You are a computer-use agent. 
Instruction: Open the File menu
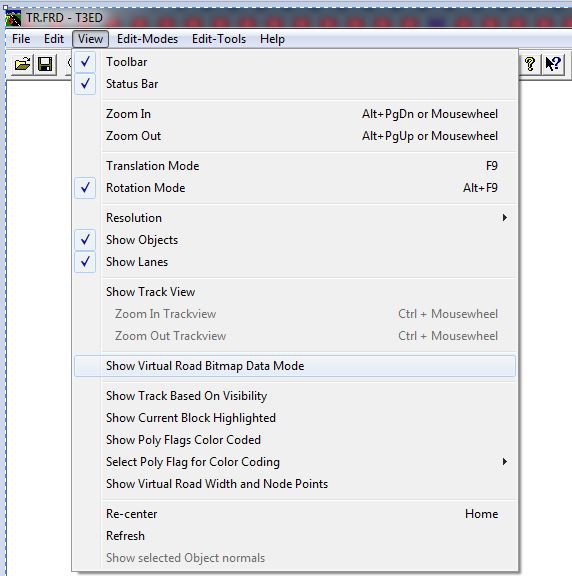(21, 39)
